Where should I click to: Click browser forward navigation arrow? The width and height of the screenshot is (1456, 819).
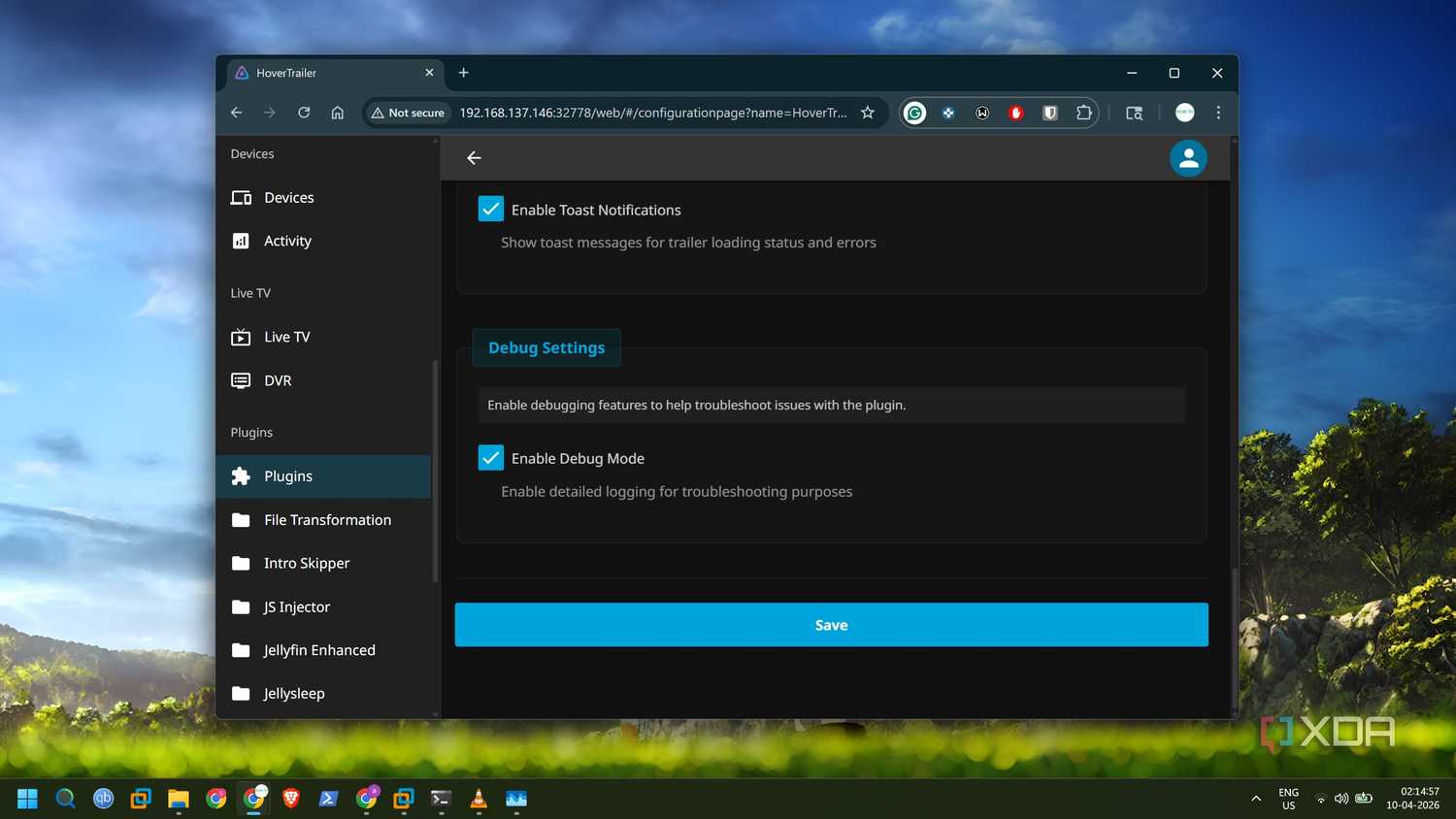pos(270,113)
